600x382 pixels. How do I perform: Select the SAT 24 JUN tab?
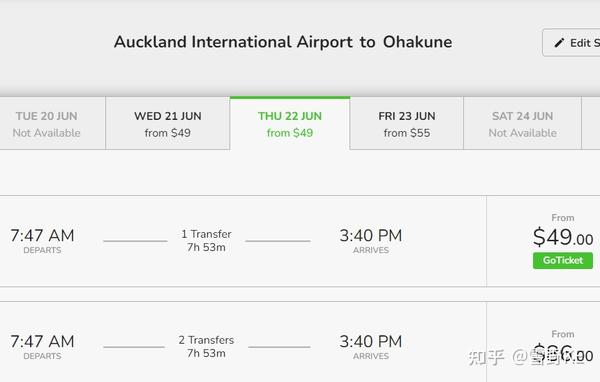point(522,124)
